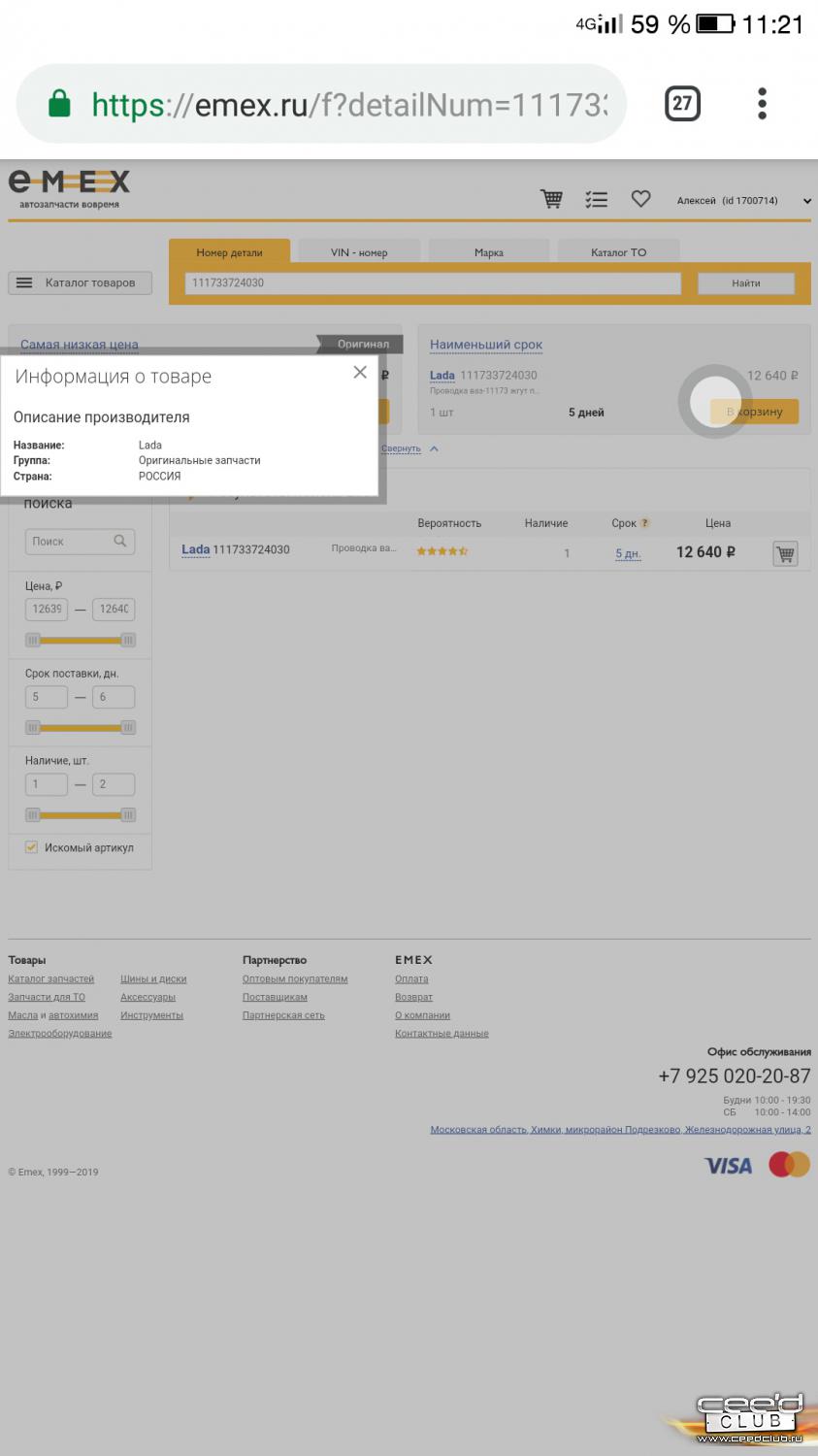Image resolution: width=818 pixels, height=1456 pixels.
Task: Open 'Аксессуары' footer link
Action: click(147, 997)
